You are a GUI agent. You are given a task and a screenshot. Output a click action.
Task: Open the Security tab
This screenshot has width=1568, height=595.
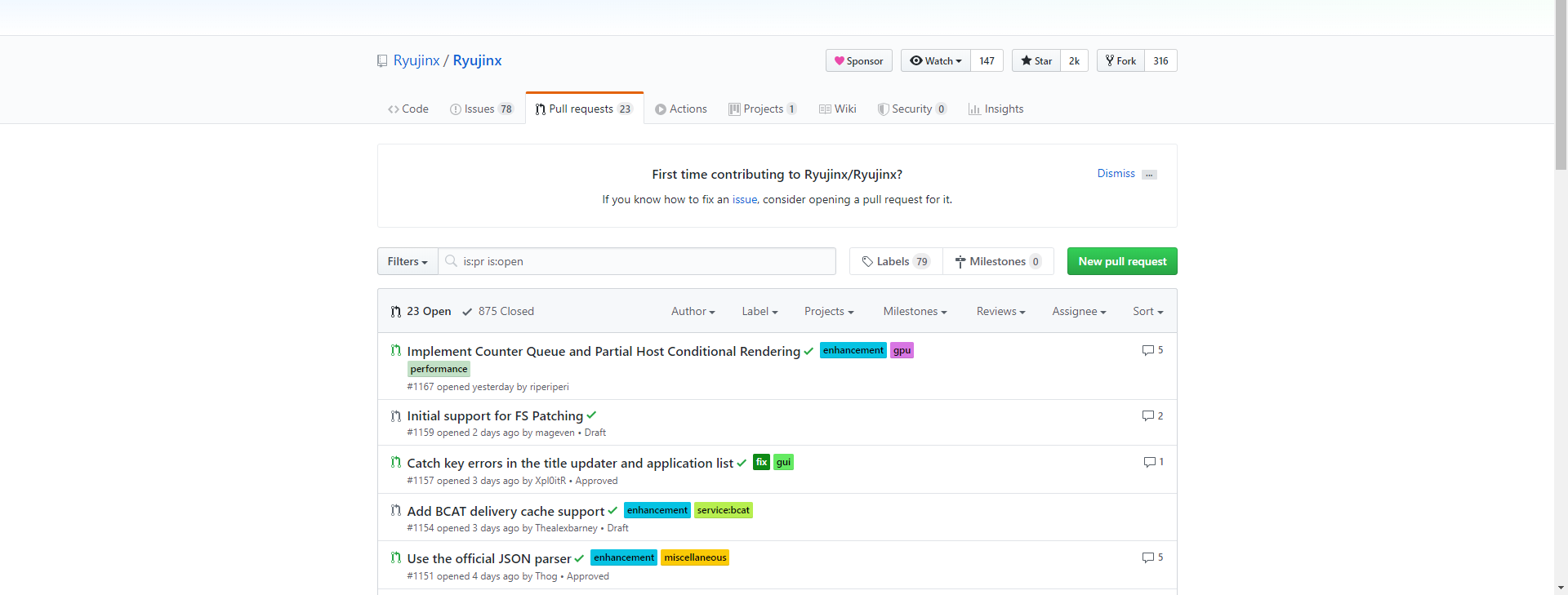click(912, 109)
